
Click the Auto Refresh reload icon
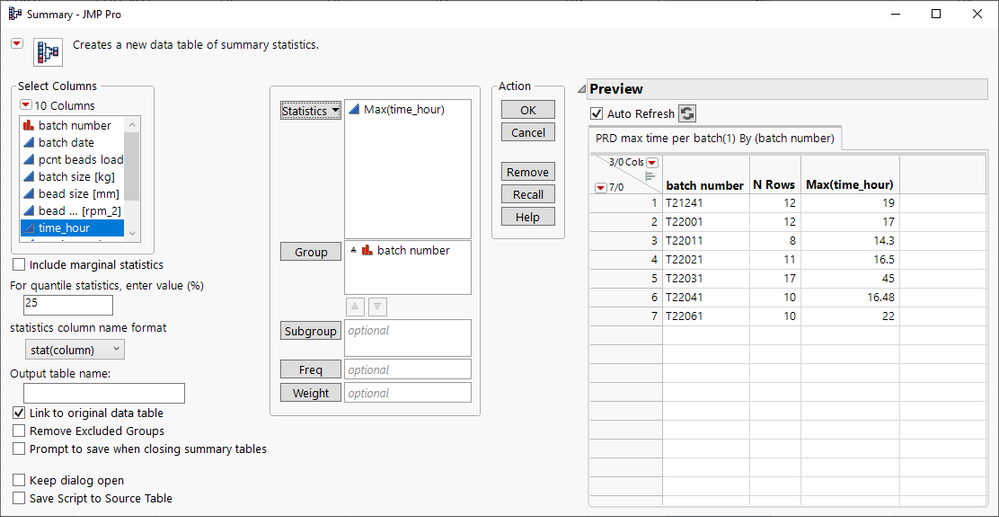(688, 114)
